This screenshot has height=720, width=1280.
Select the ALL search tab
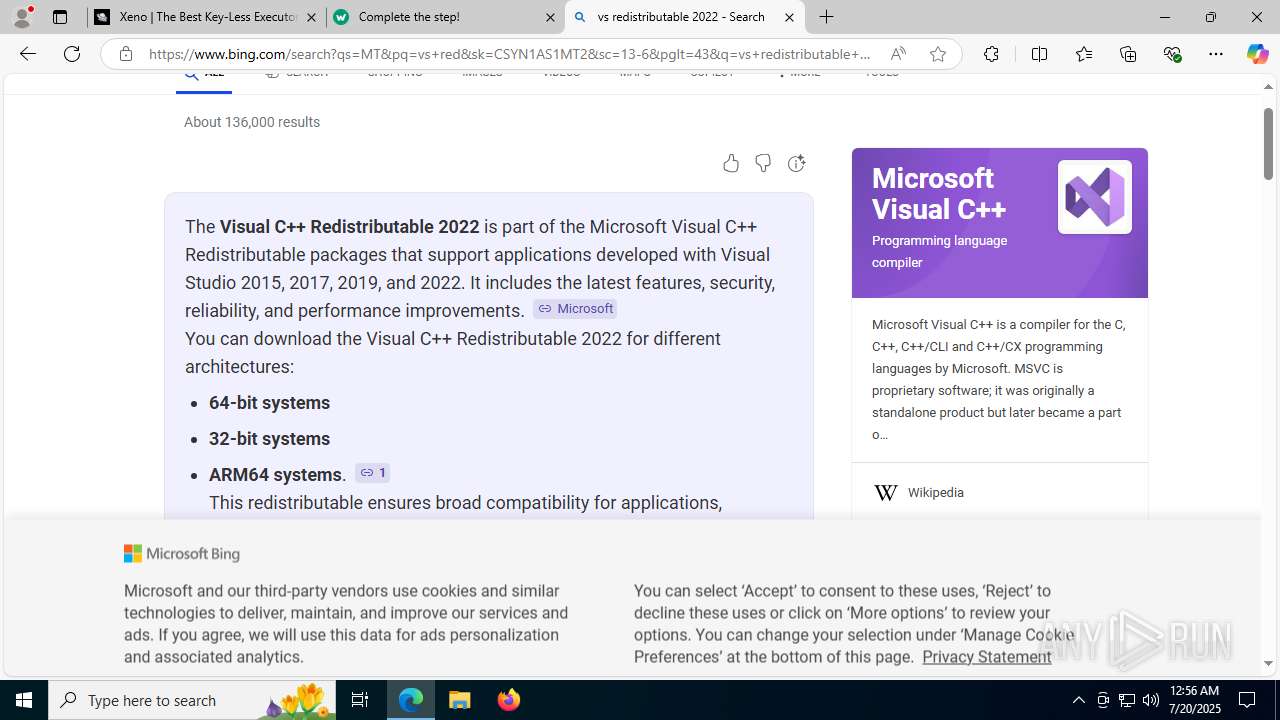(x=204, y=76)
